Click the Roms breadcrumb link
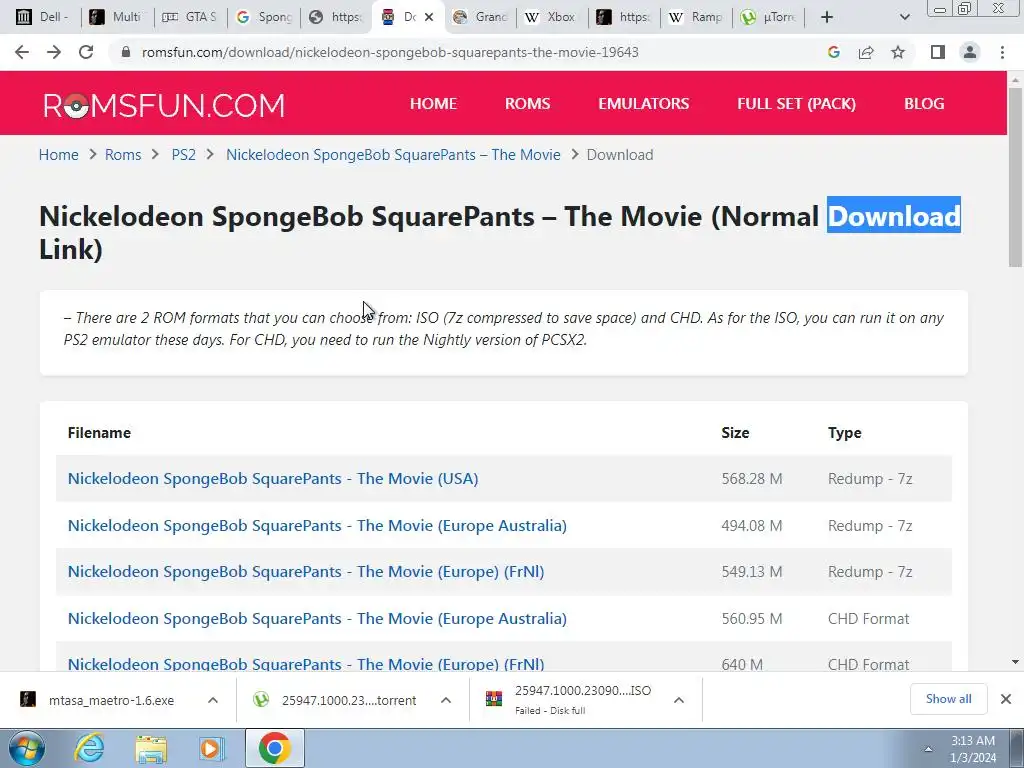The height and width of the screenshot is (768, 1024). point(123,155)
